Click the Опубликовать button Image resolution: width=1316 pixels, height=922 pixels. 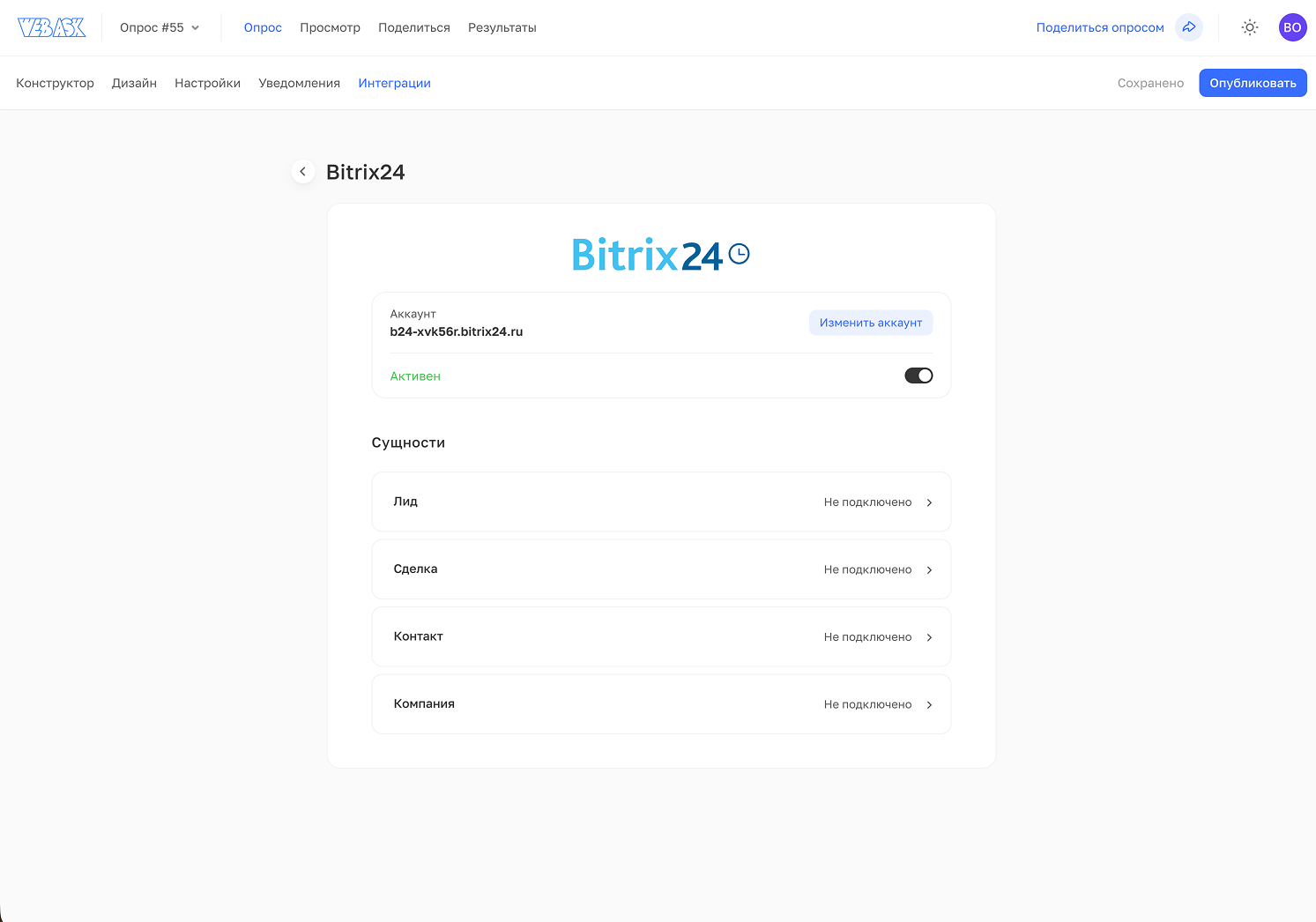[1253, 83]
